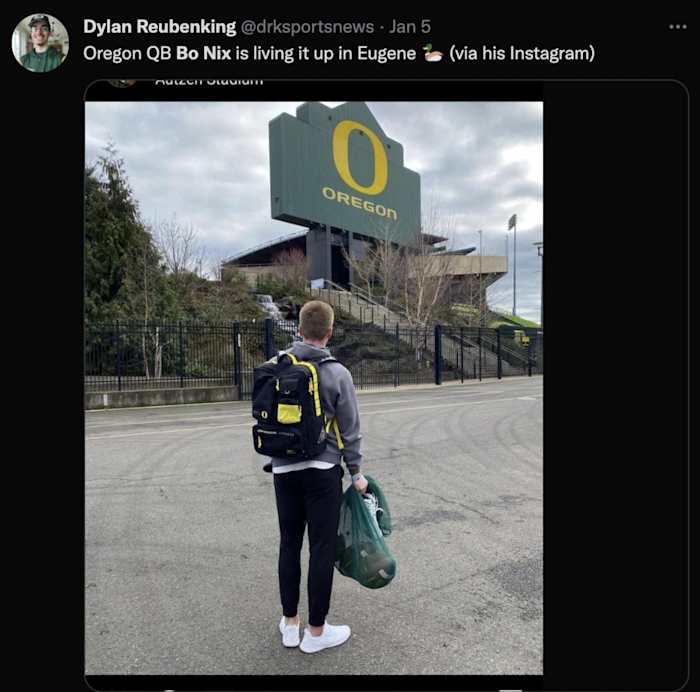
Task: Open the tweet permalink dated Jan 5
Action: click(x=408, y=27)
